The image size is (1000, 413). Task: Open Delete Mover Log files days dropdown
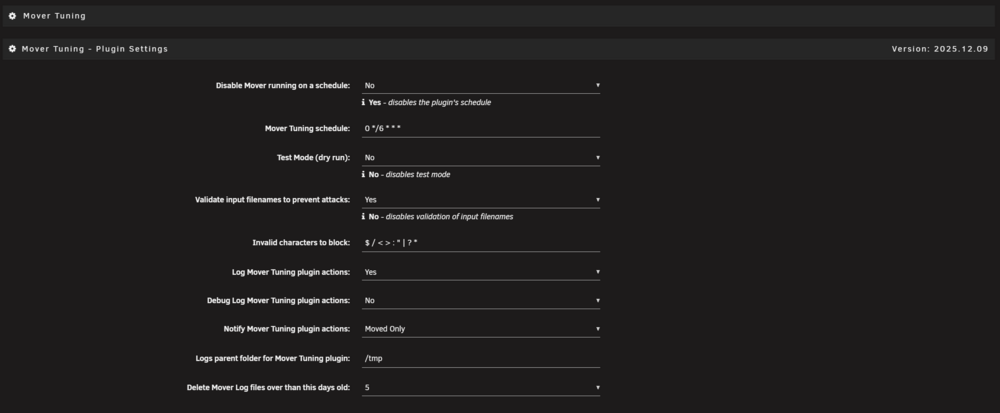point(481,388)
